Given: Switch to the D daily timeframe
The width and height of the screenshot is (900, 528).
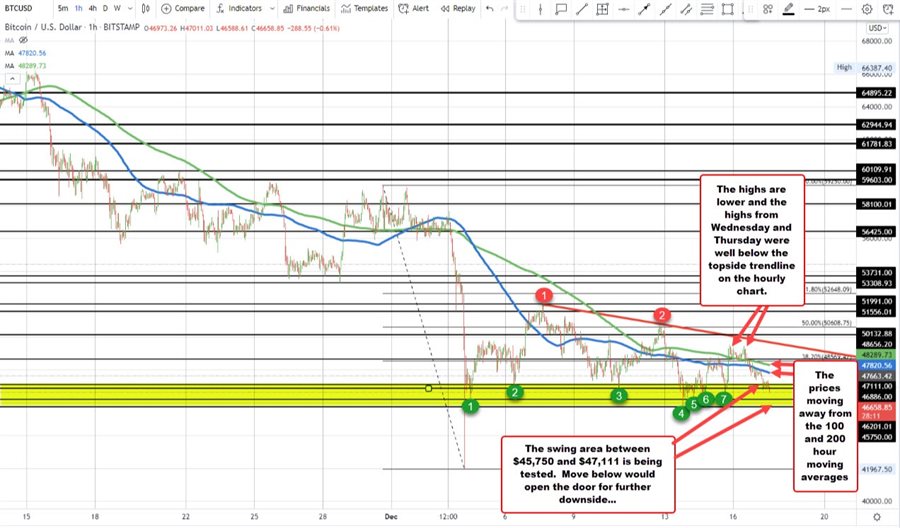Looking at the screenshot, I should pos(106,8).
